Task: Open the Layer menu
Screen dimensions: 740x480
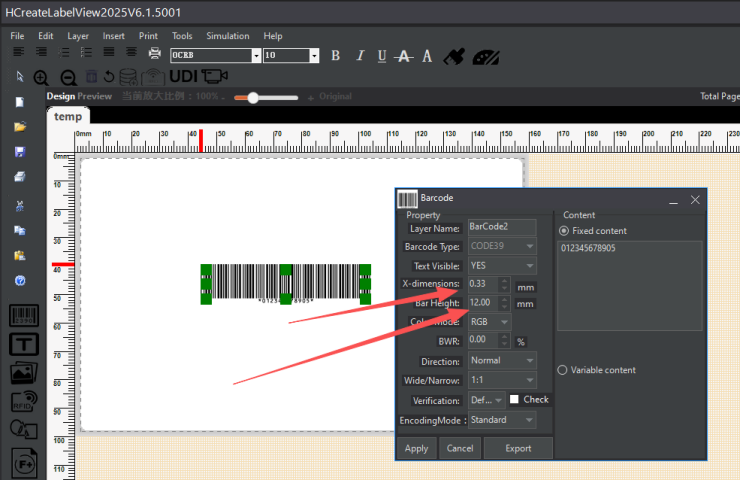Action: pos(78,36)
